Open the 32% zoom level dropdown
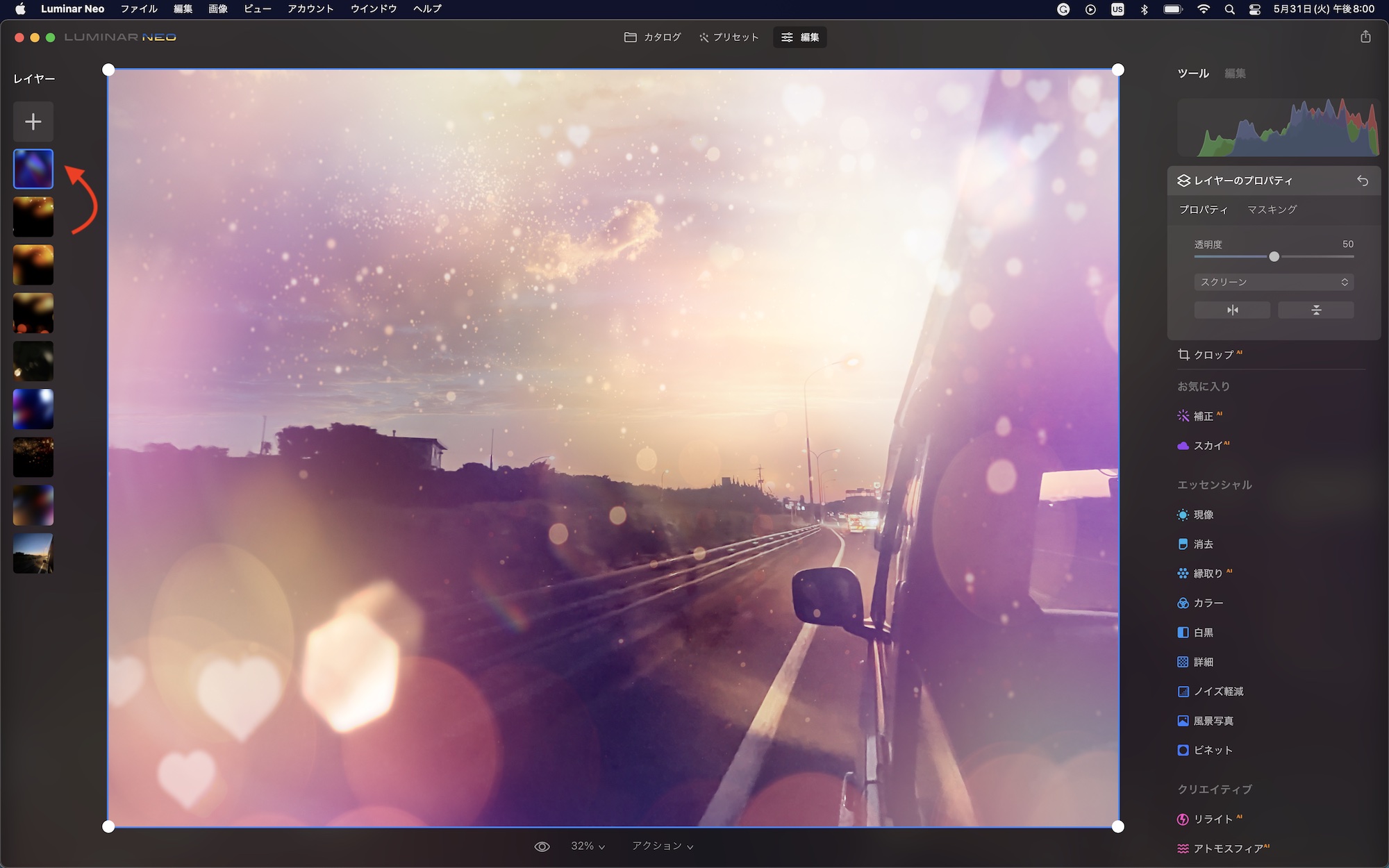The height and width of the screenshot is (868, 1389). tap(588, 846)
